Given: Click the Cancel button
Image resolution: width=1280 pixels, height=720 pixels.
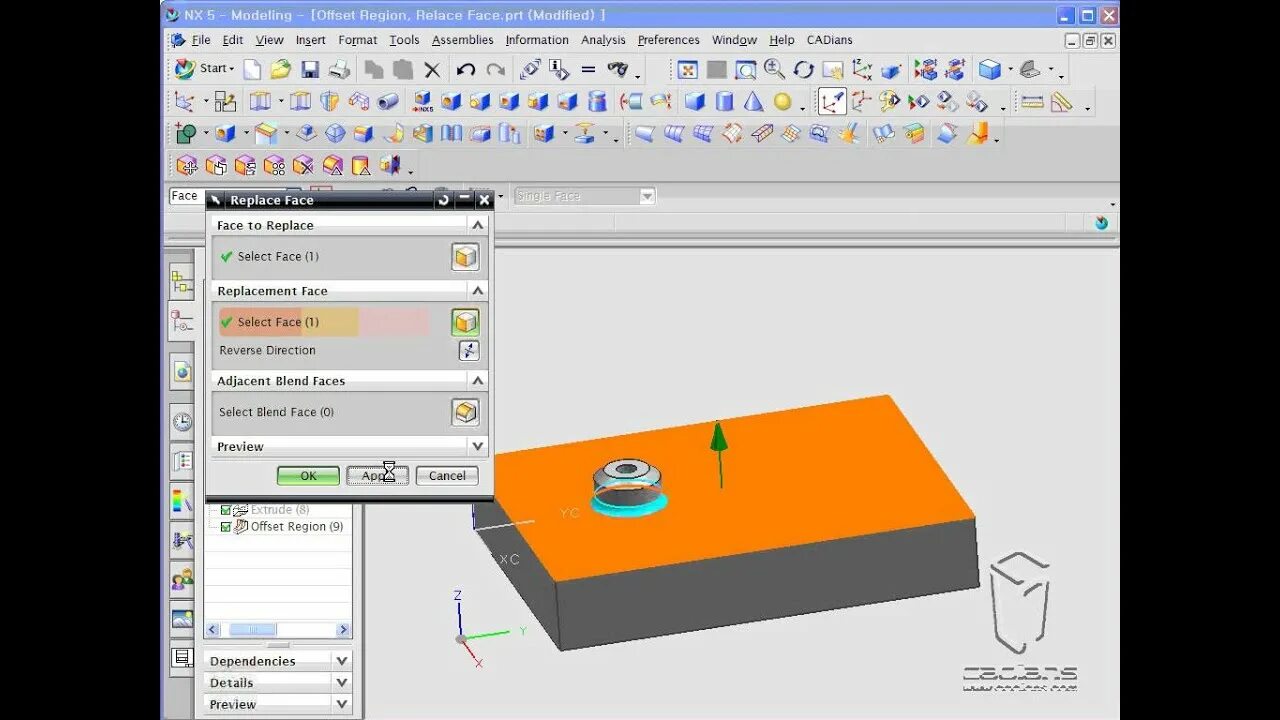Looking at the screenshot, I should pos(447,476).
